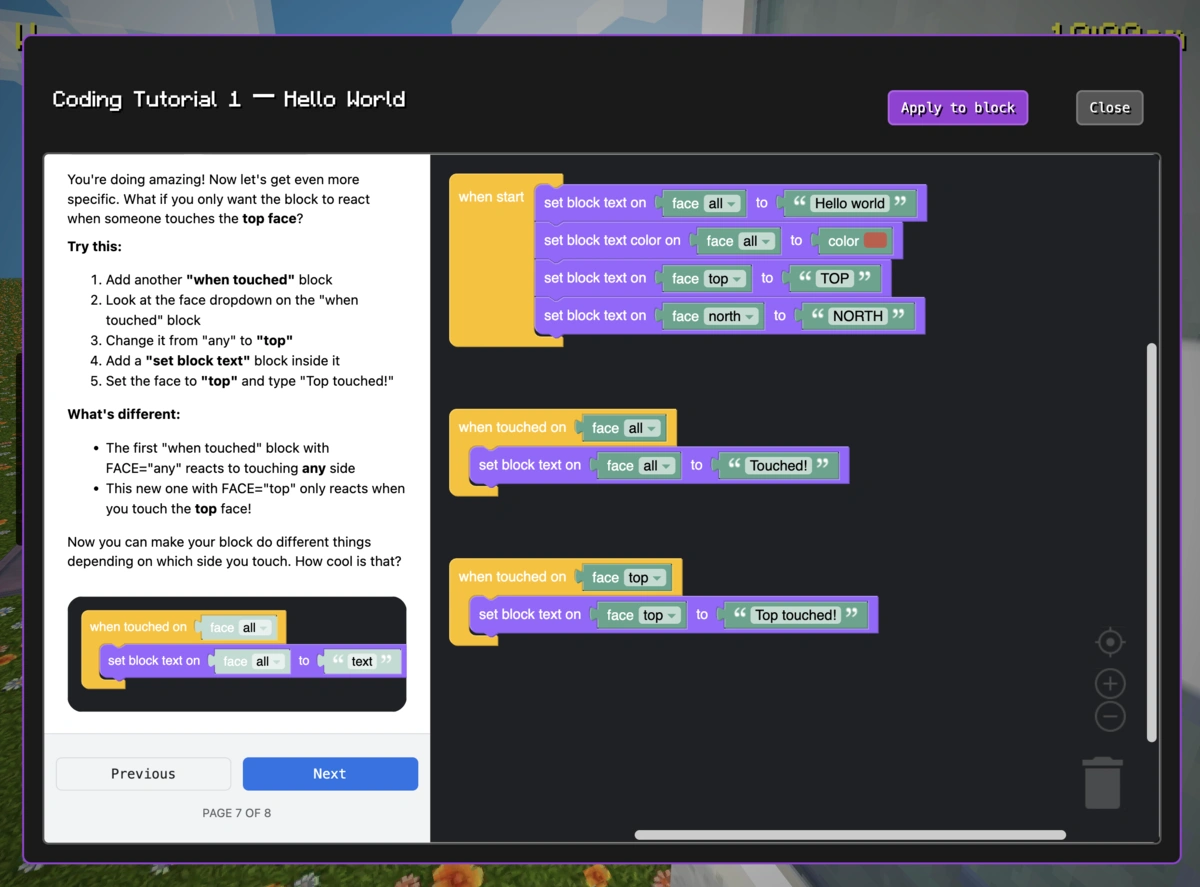
Task: Select the when start block
Action: tap(491, 197)
